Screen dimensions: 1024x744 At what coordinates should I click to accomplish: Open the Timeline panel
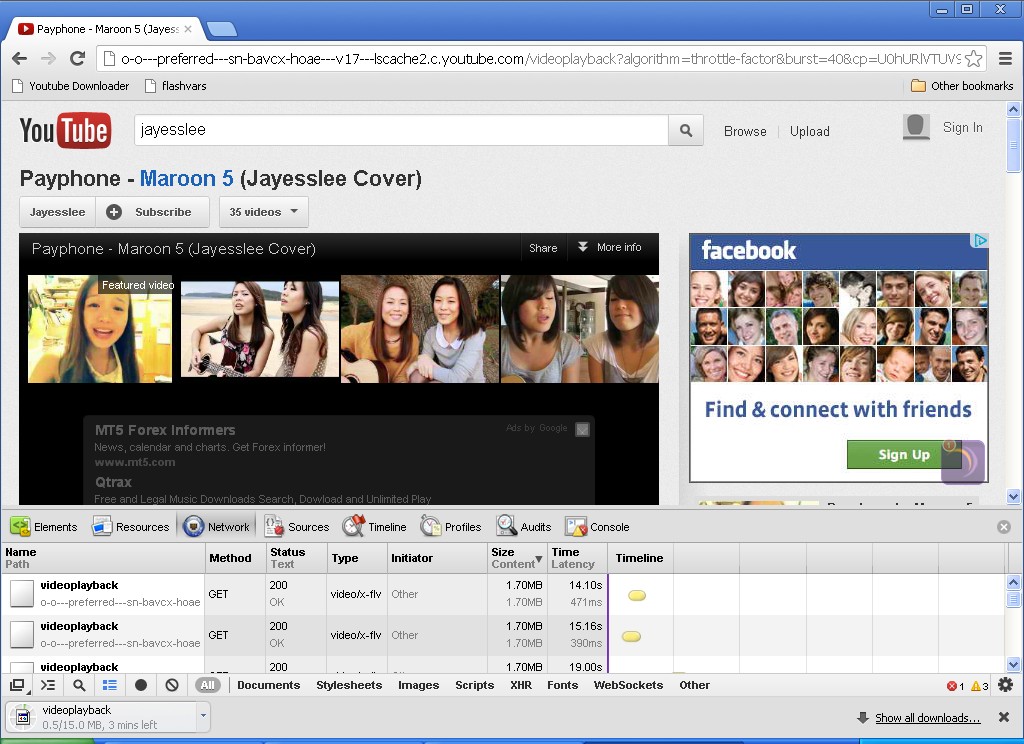(375, 526)
